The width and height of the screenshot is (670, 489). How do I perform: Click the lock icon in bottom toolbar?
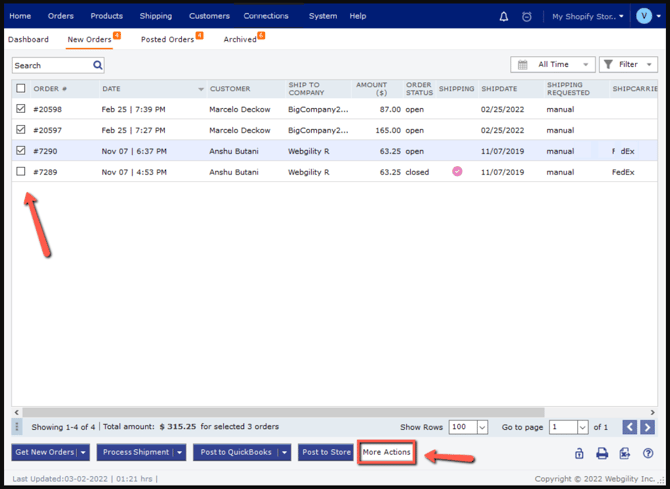tap(579, 453)
